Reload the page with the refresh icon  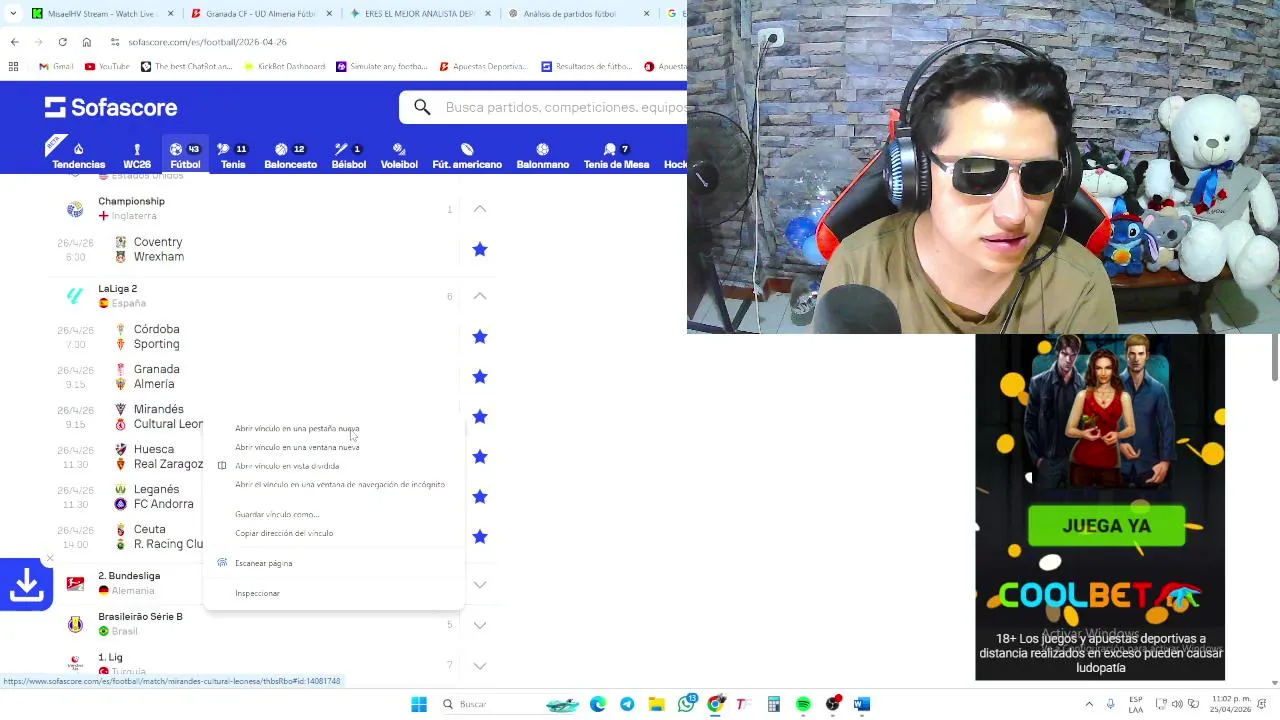pos(62,42)
